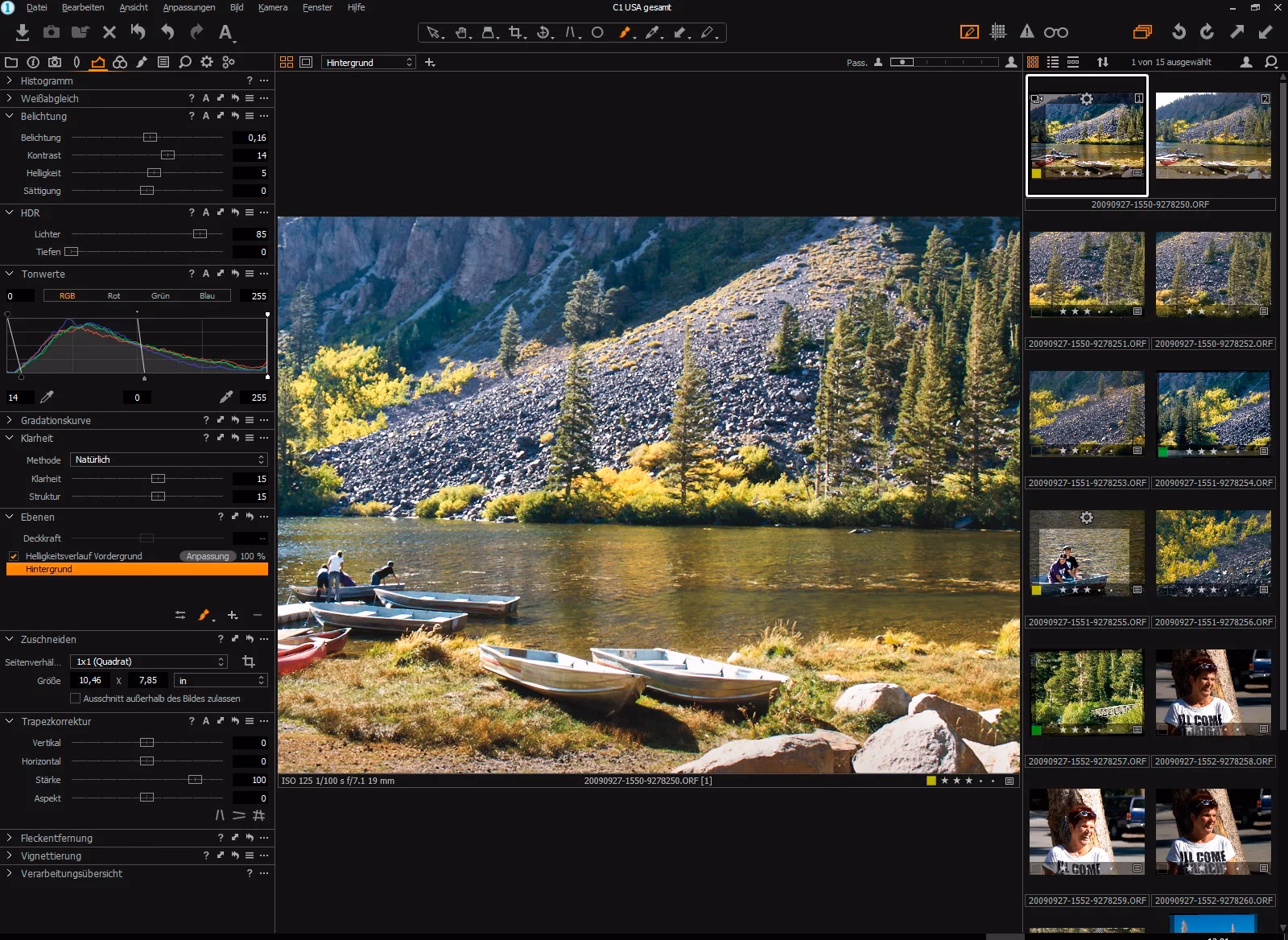Select thumbnail 20090927-1551-9278253.ORF in the browser
Image resolution: width=1288 pixels, height=940 pixels.
point(1086,413)
